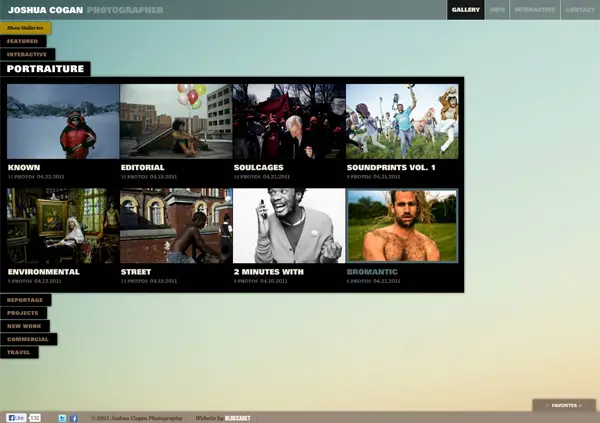Screen dimensions: 600x423
Task: Open the Info tab
Action: 497,10
